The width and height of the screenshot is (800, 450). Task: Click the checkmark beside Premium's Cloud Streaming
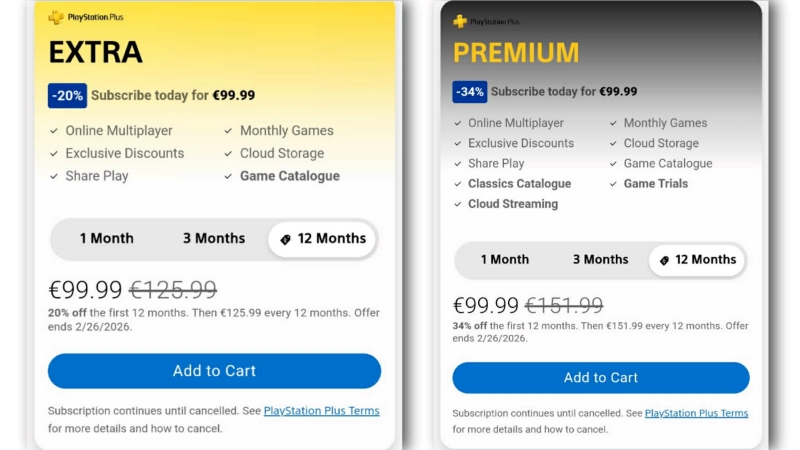pos(456,204)
